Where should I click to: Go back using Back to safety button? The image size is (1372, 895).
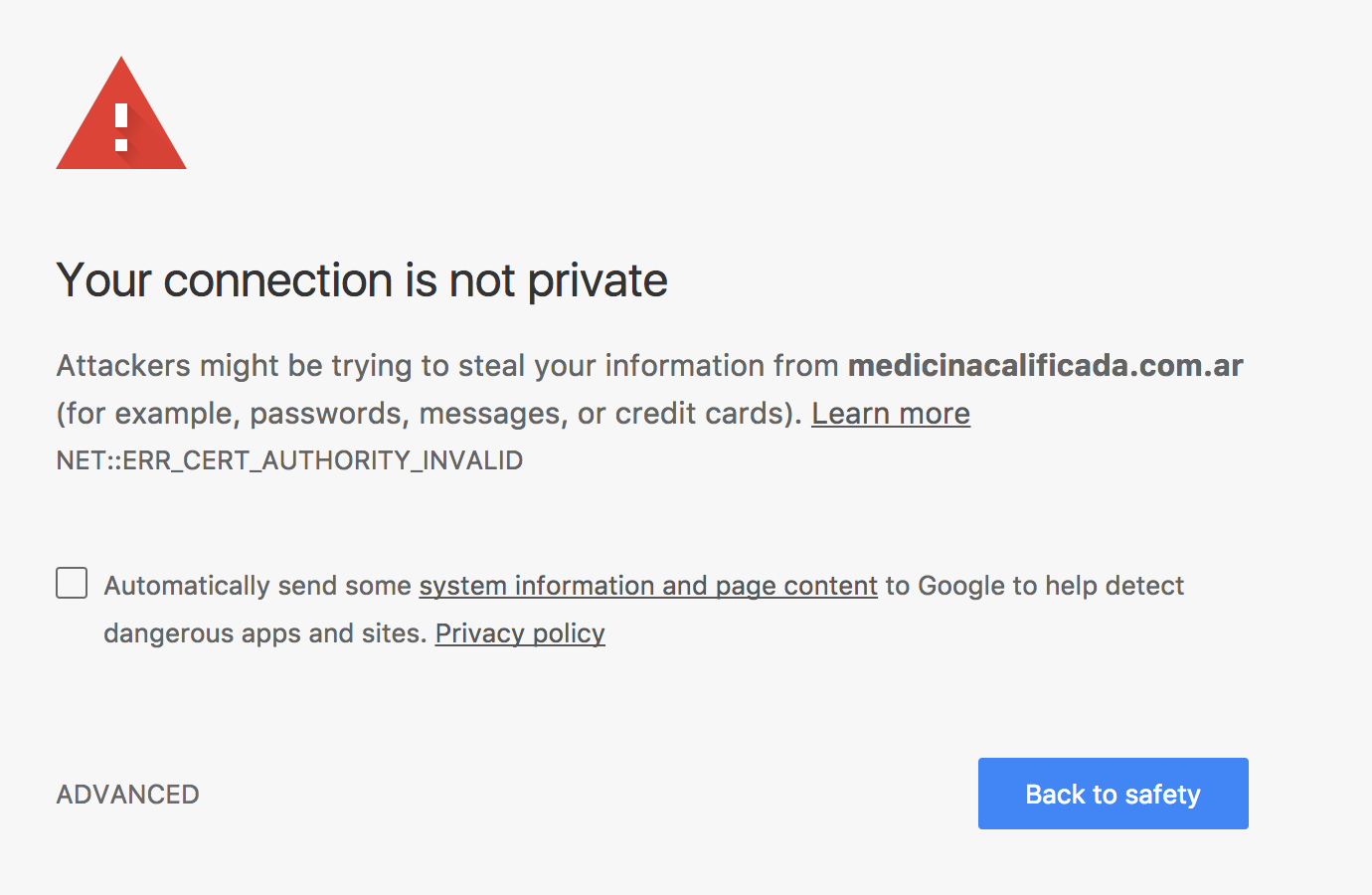[x=1113, y=794]
